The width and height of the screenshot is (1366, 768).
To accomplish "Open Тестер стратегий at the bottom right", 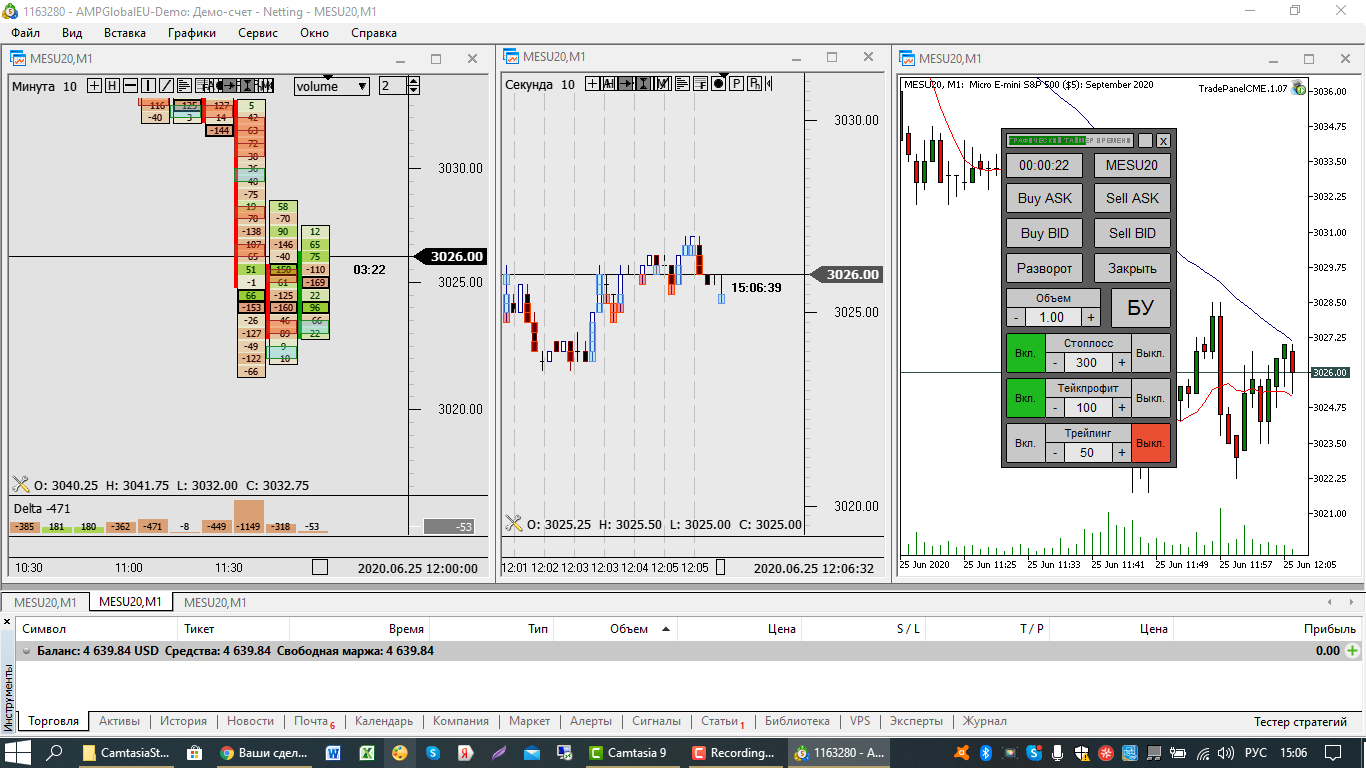I will [x=1301, y=721].
